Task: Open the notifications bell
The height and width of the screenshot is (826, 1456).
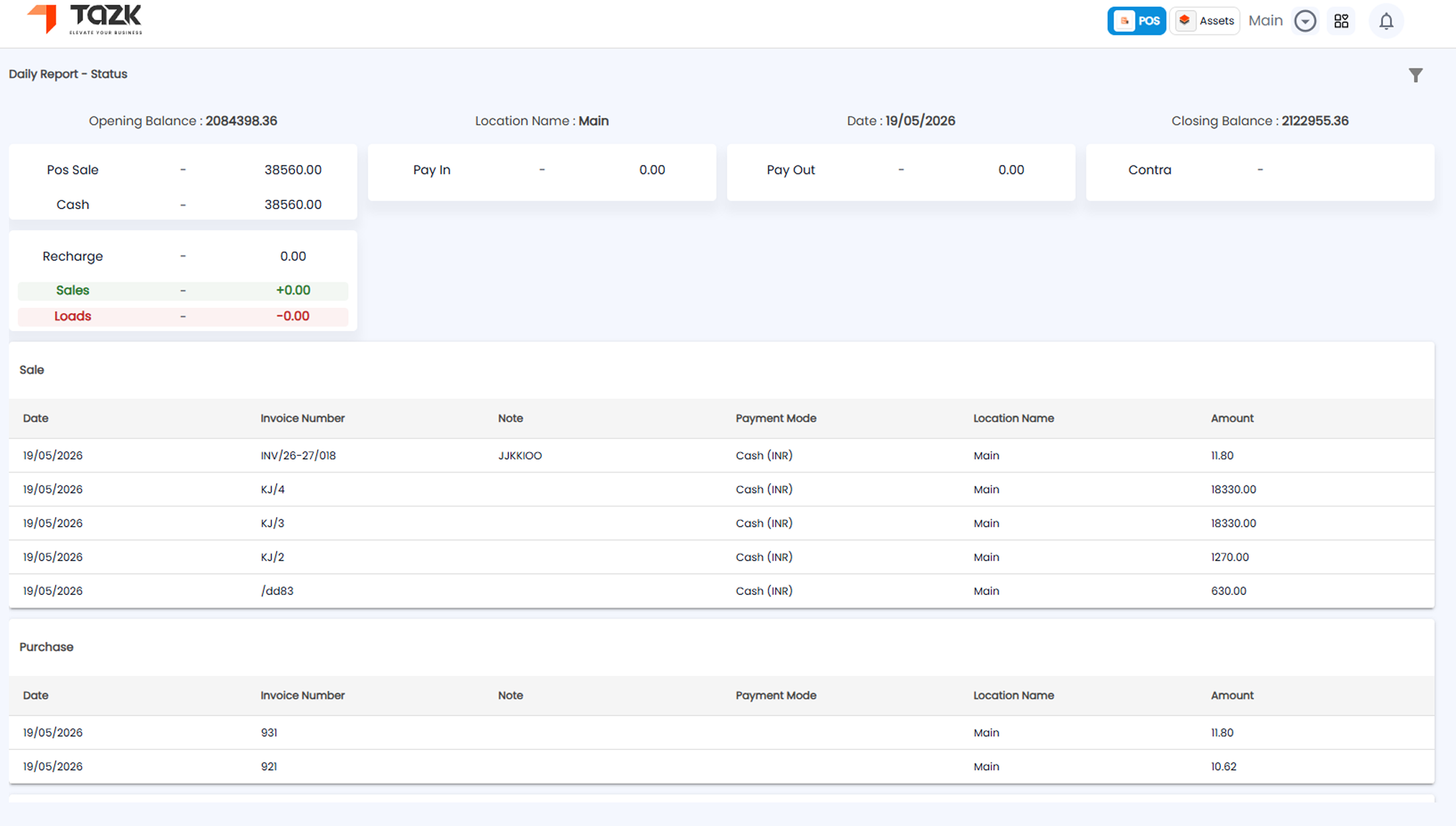Action: tap(1386, 21)
